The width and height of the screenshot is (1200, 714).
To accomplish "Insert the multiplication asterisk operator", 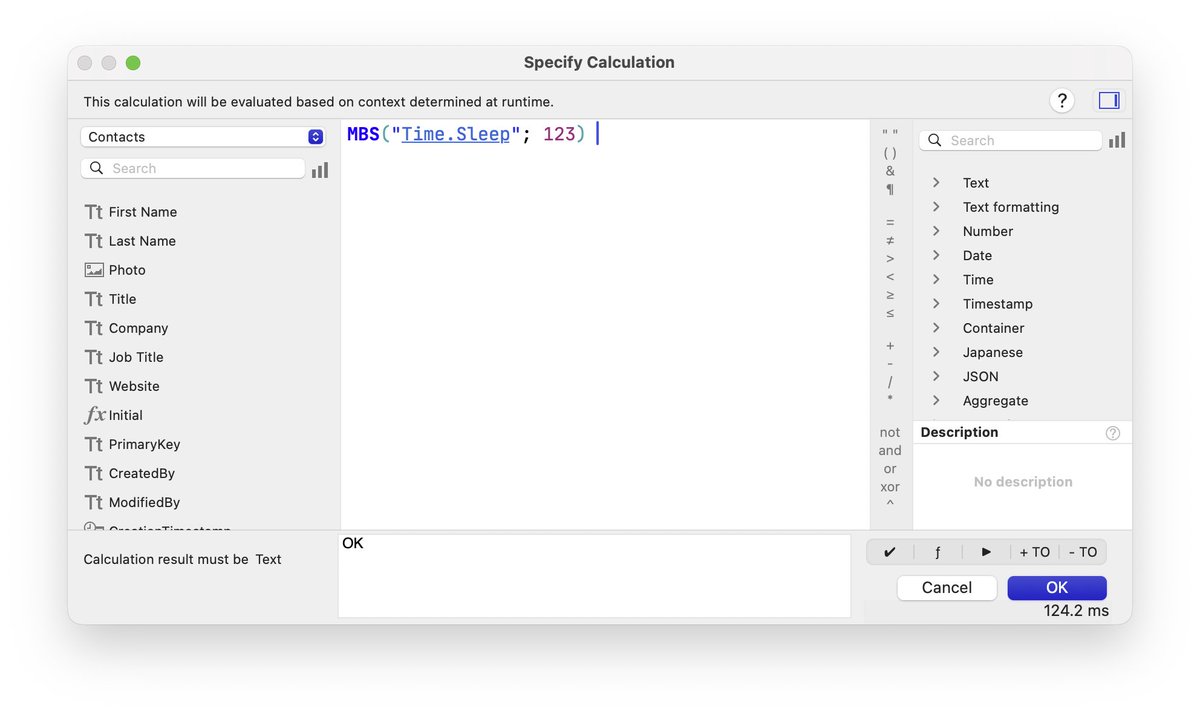I will pos(890,400).
